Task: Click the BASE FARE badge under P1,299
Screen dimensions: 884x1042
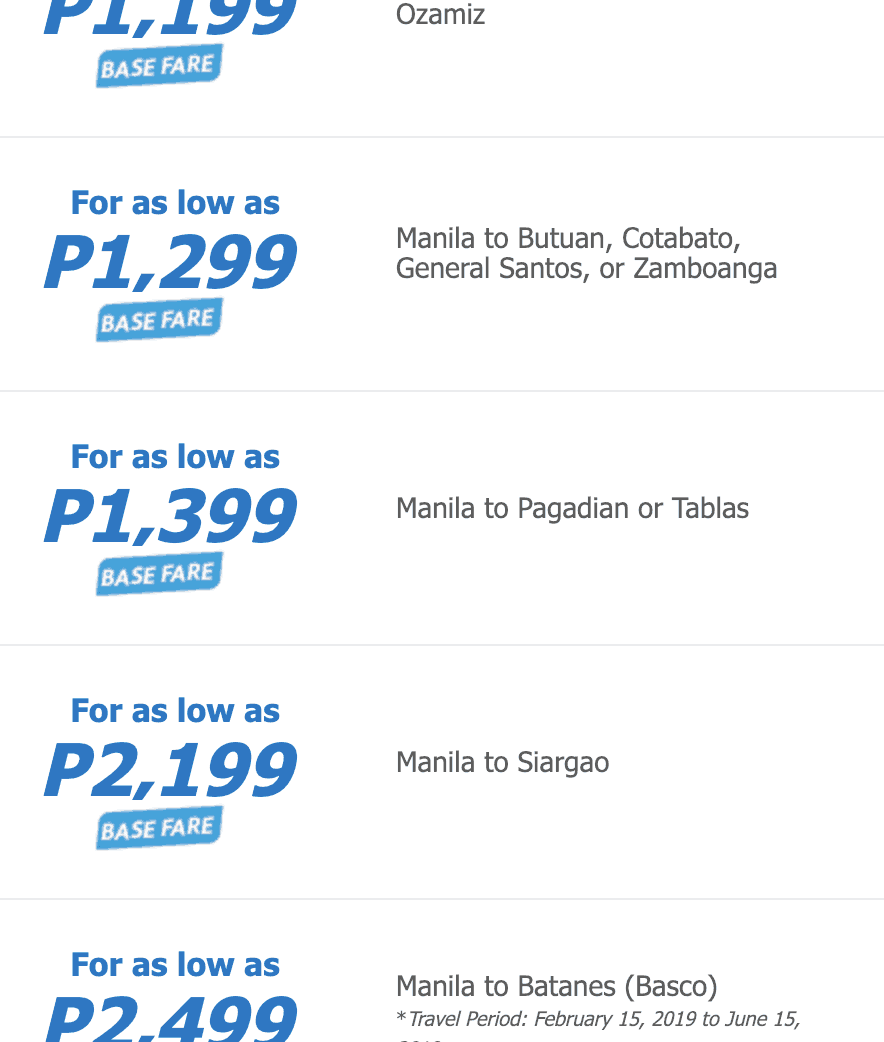Action: point(159,321)
